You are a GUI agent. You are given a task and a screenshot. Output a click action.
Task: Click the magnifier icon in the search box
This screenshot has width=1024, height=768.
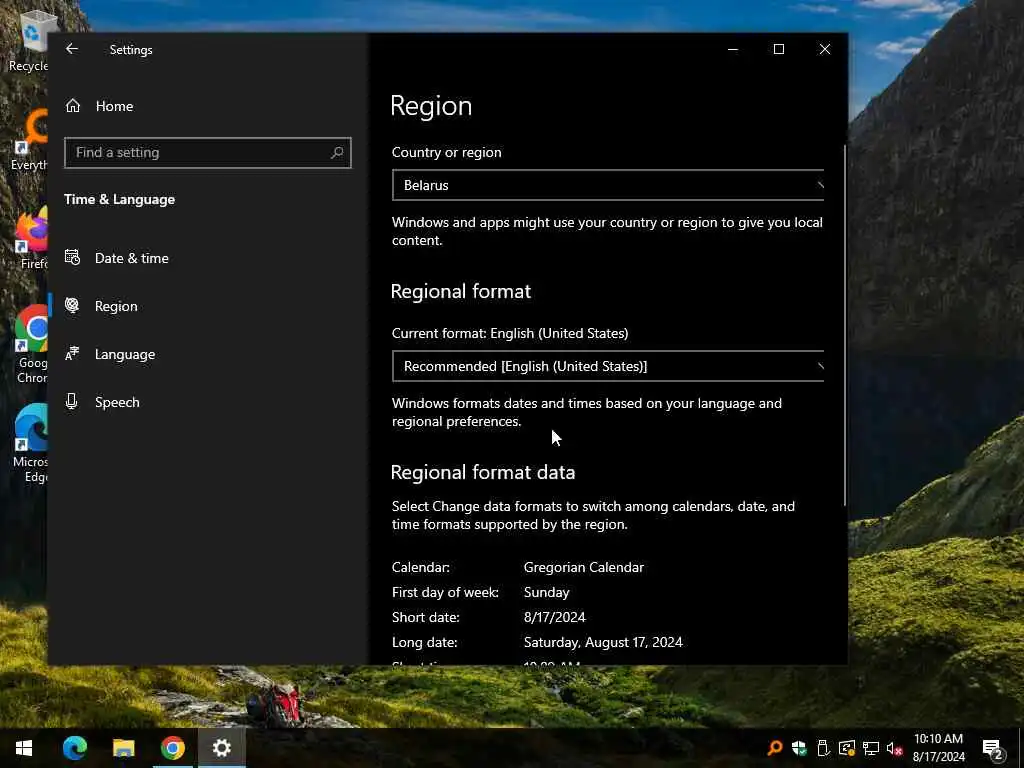[x=337, y=153]
